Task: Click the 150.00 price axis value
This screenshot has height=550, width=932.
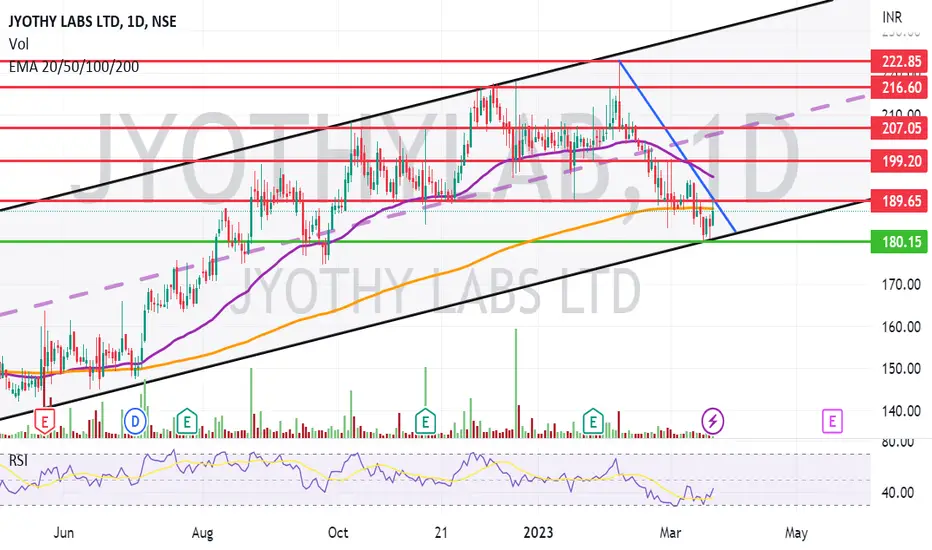Action: pyautogui.click(x=902, y=369)
